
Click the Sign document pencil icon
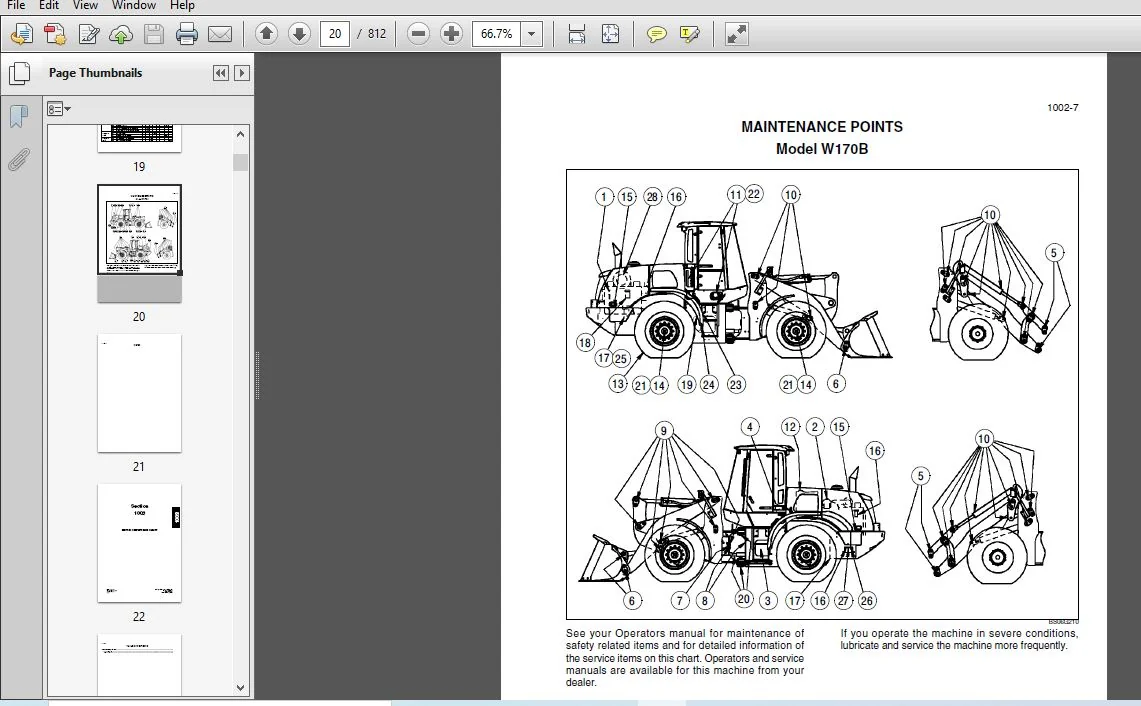pyautogui.click(x=88, y=33)
